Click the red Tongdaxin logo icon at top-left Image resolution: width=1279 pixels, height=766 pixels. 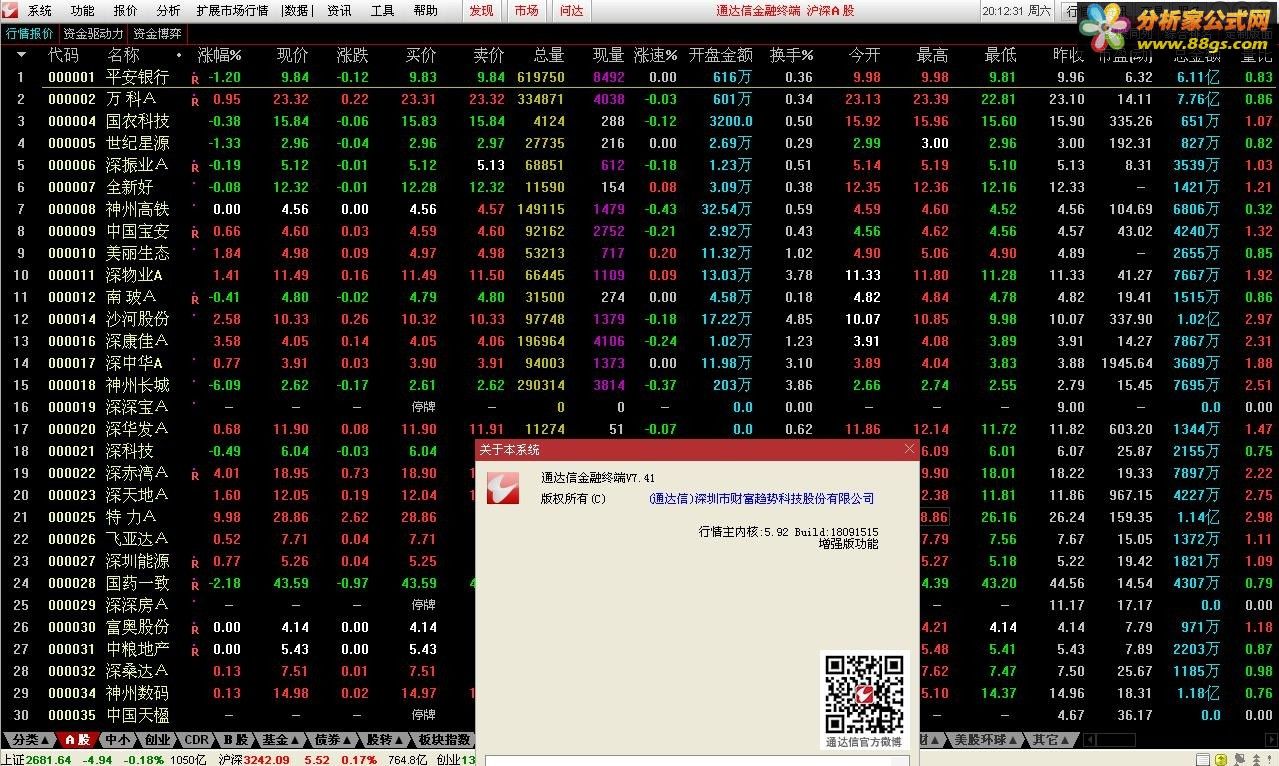tap(11, 10)
